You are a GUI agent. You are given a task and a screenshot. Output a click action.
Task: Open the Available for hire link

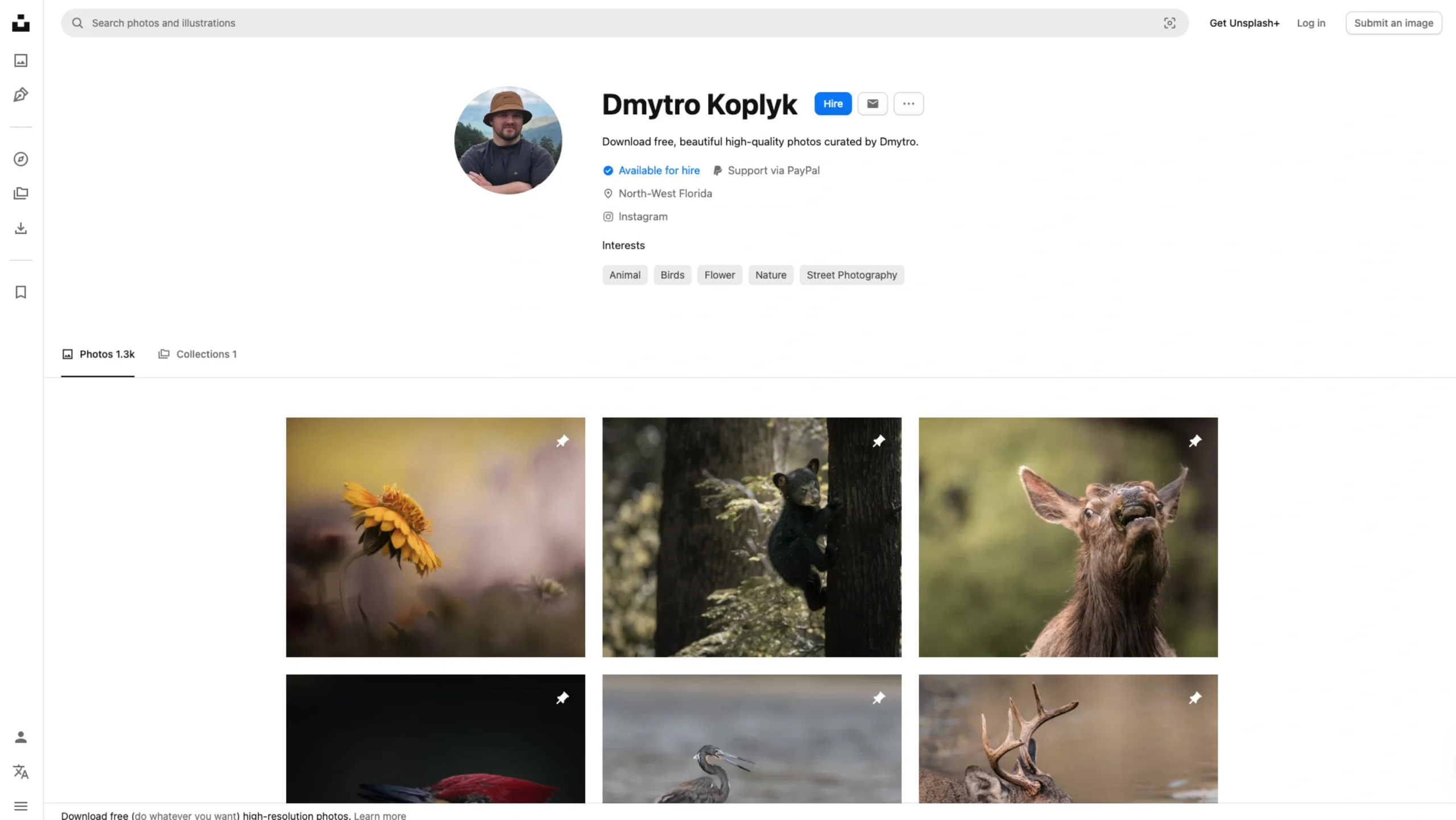tap(651, 170)
